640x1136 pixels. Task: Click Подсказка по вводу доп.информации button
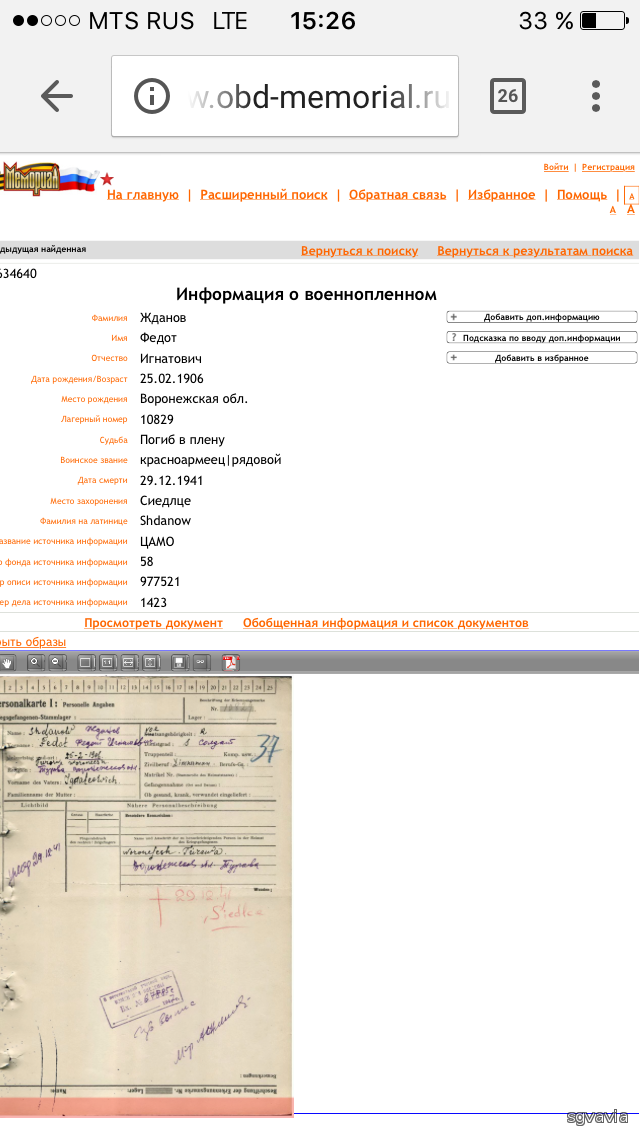coord(541,338)
